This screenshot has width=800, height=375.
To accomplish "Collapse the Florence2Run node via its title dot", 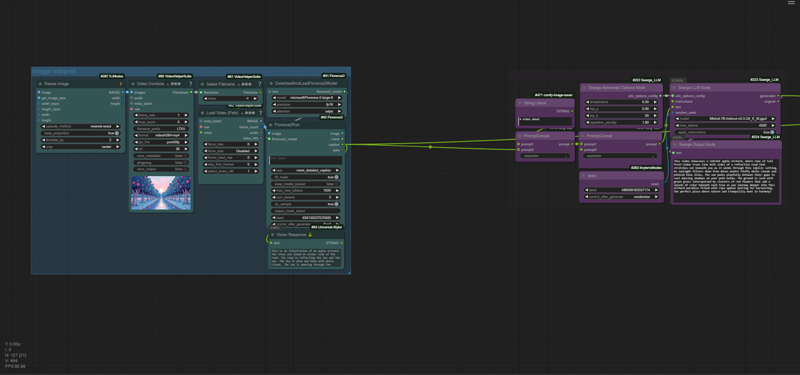I will pos(271,125).
